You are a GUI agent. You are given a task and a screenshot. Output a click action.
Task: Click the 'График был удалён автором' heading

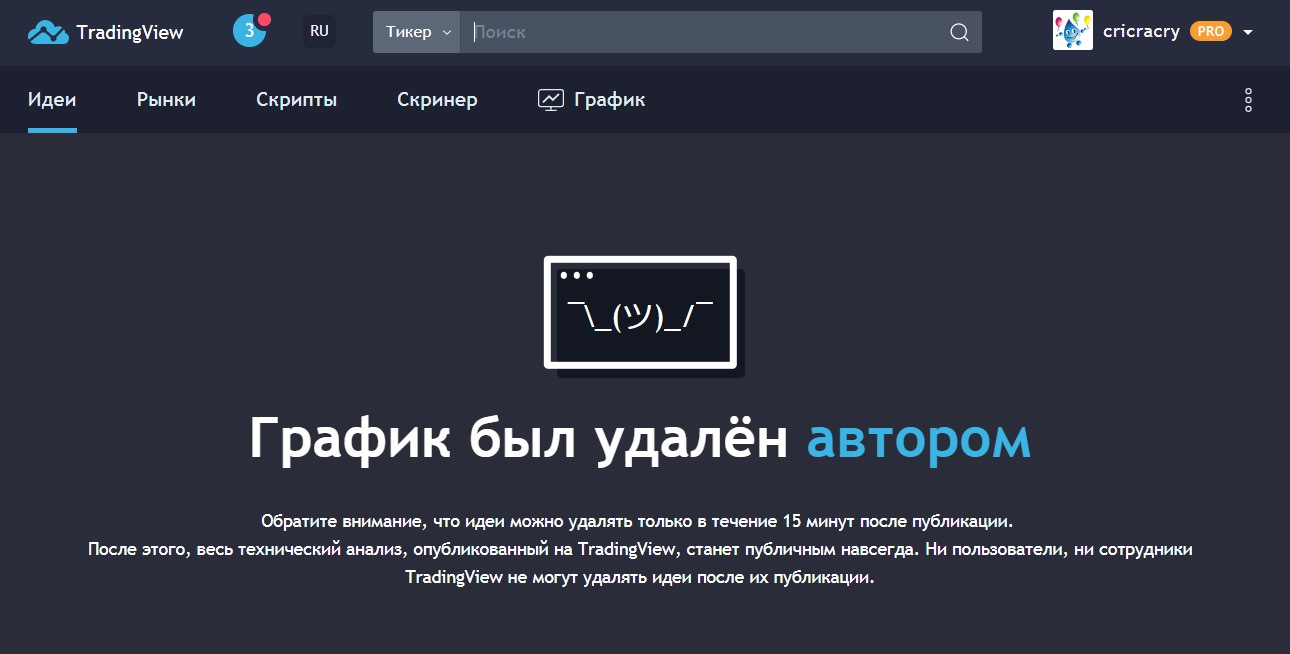640,438
